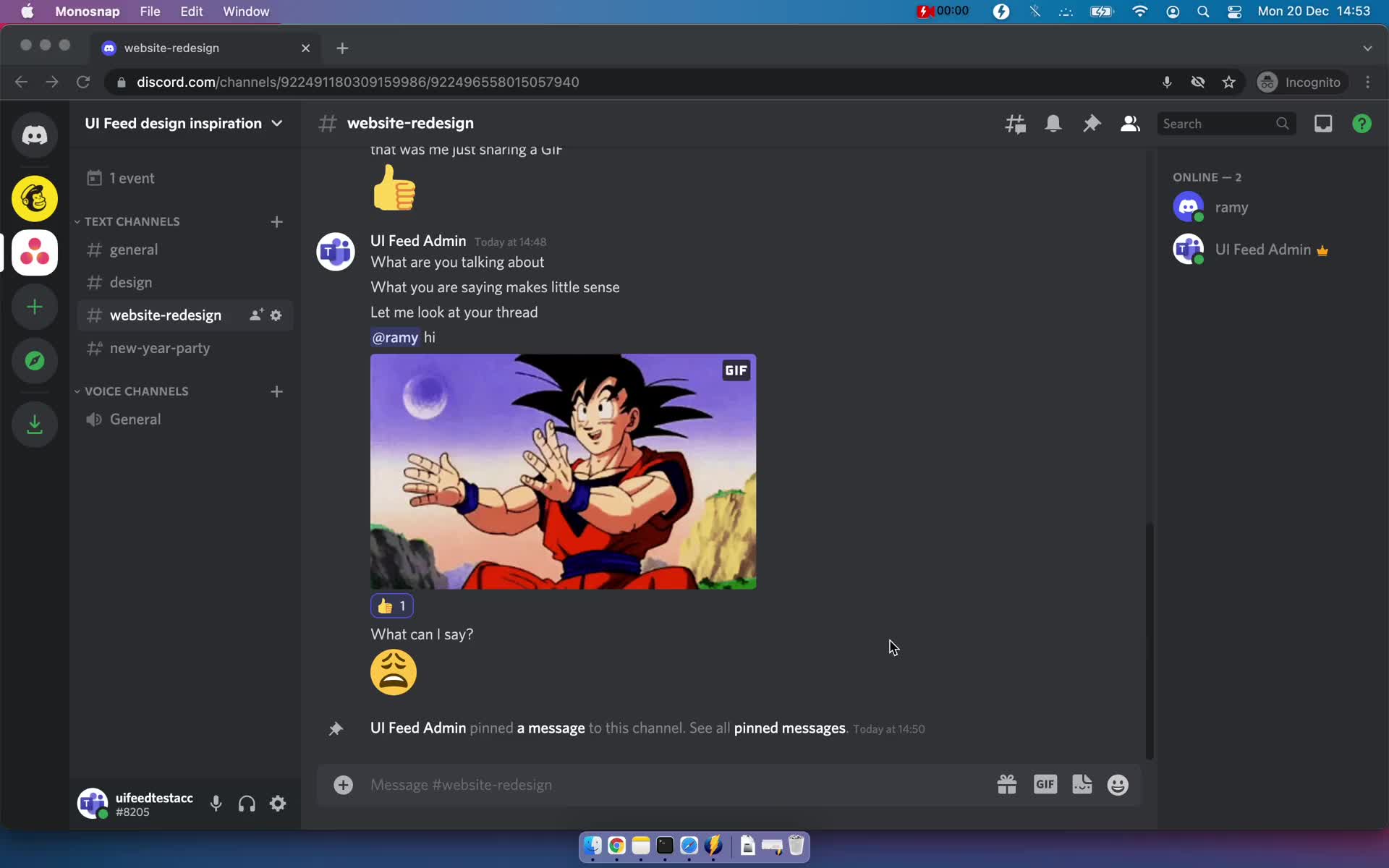The height and width of the screenshot is (868, 1389).
Task: Select website-redesign browser tab
Action: click(206, 48)
